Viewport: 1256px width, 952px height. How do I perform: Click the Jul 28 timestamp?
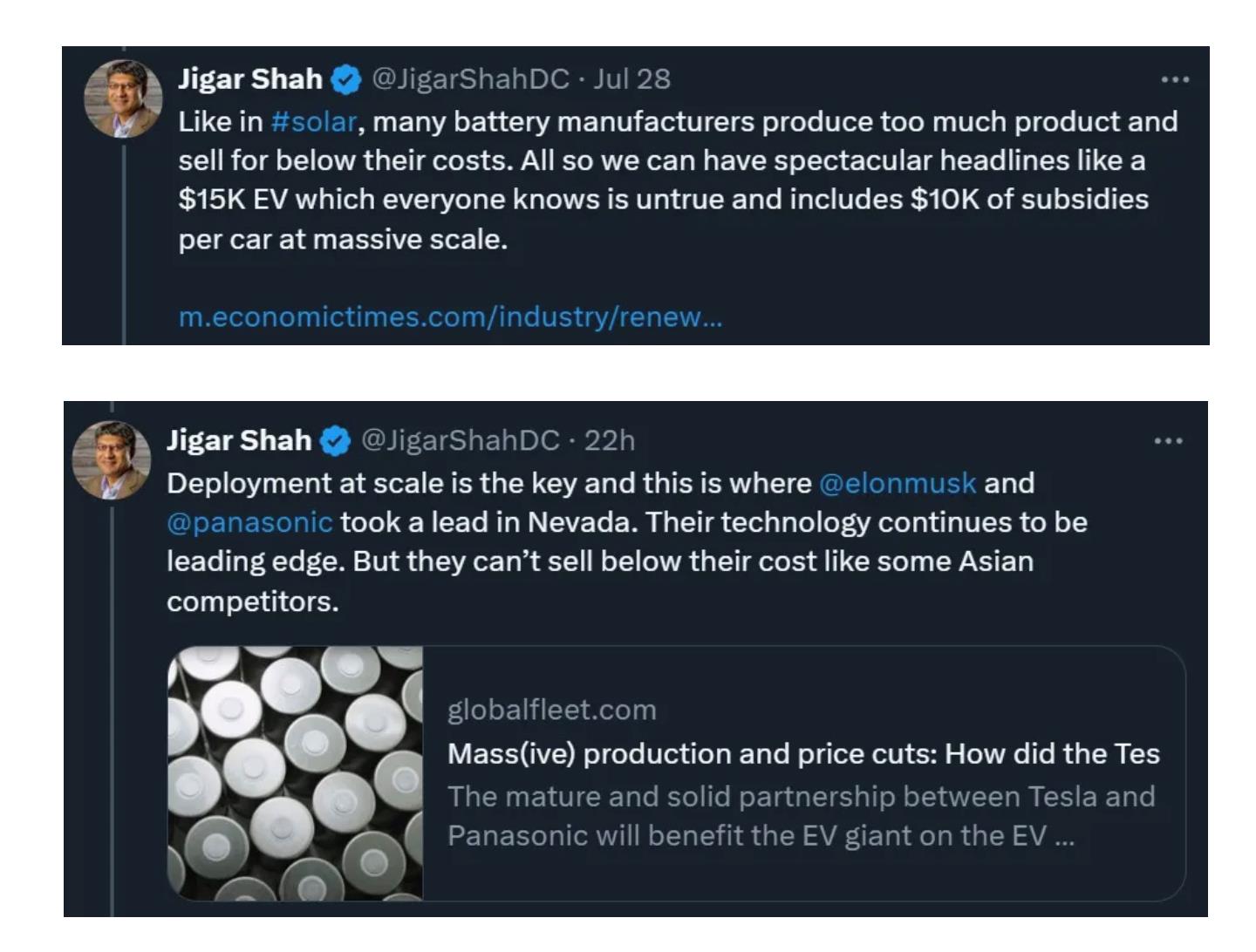631,79
